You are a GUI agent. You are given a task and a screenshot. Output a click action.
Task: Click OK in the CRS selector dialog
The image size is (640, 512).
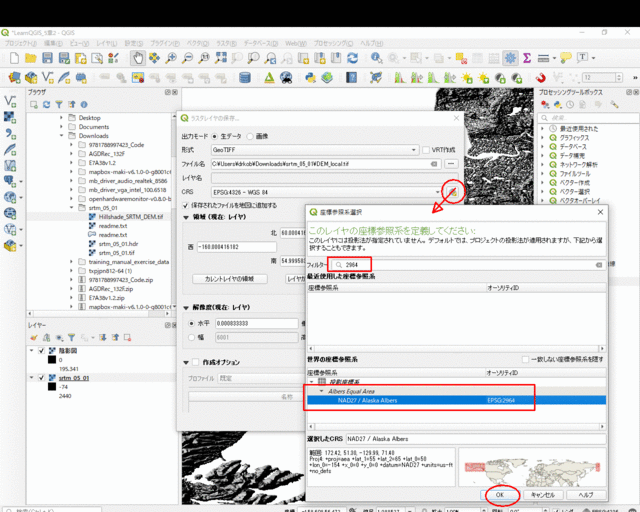point(500,494)
